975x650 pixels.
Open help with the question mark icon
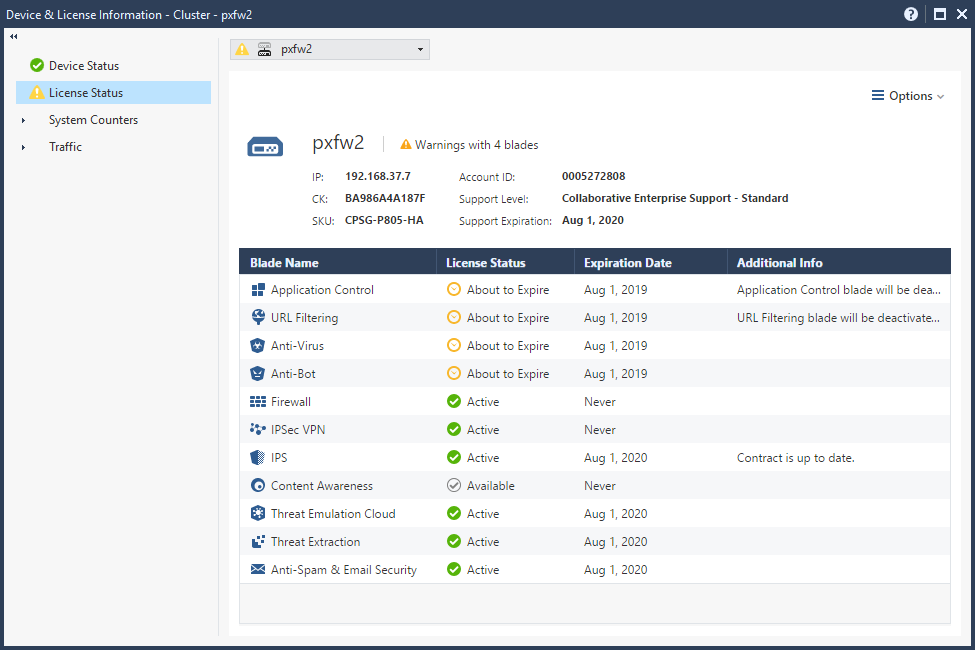tap(910, 14)
